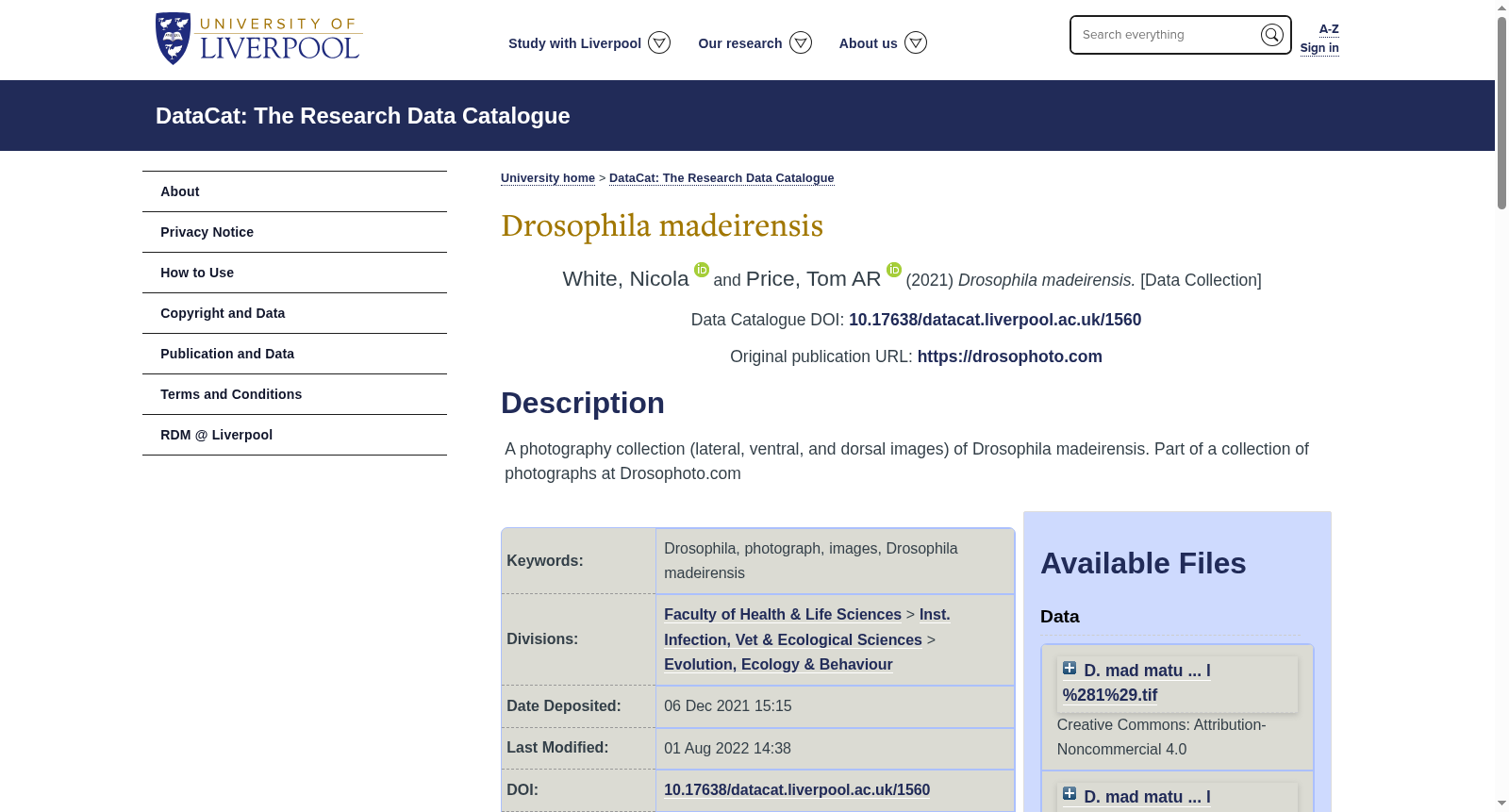The height and width of the screenshot is (812, 1509).
Task: Click the Available Files heading
Action: (1143, 563)
